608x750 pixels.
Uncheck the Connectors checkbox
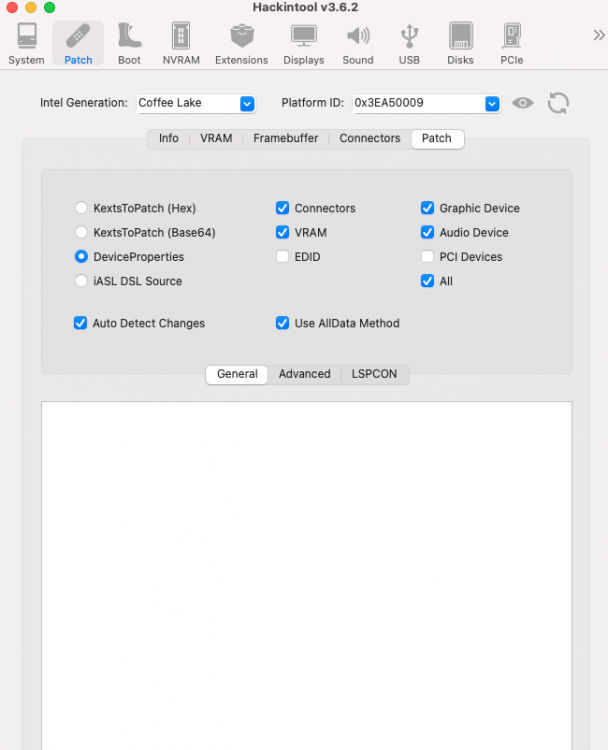pyautogui.click(x=282, y=208)
